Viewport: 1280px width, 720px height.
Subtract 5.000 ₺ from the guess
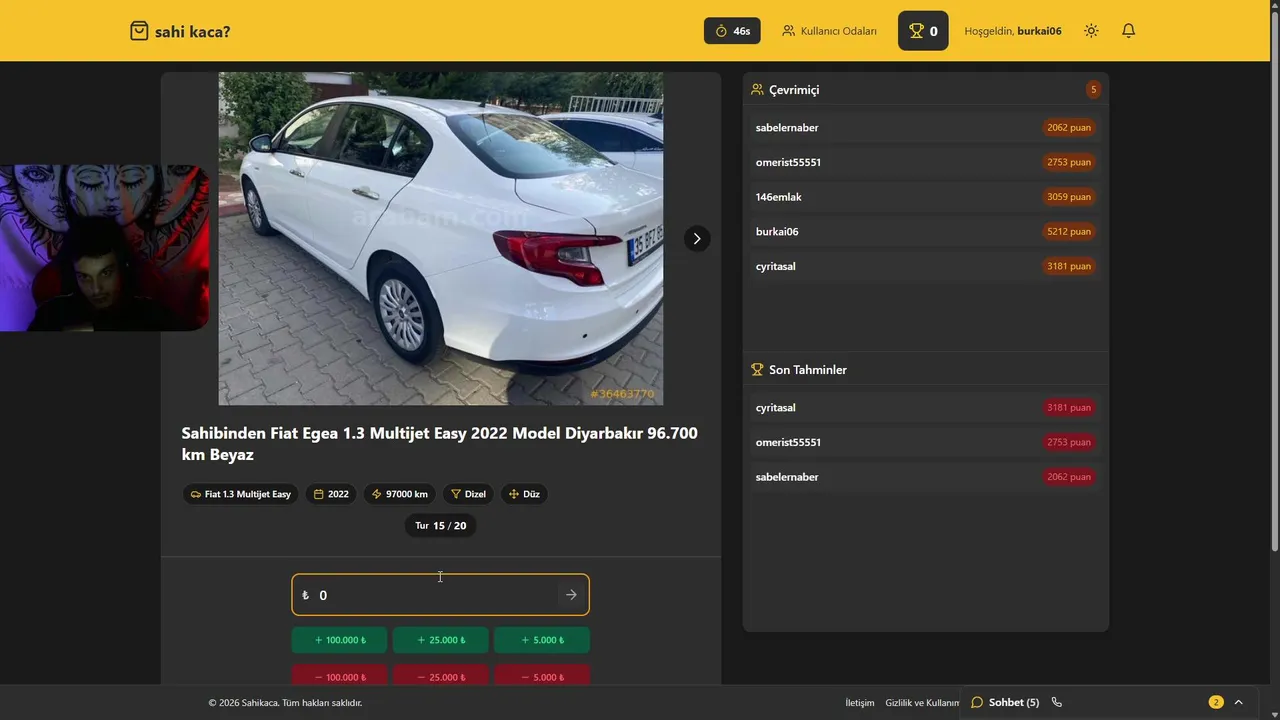coord(541,676)
